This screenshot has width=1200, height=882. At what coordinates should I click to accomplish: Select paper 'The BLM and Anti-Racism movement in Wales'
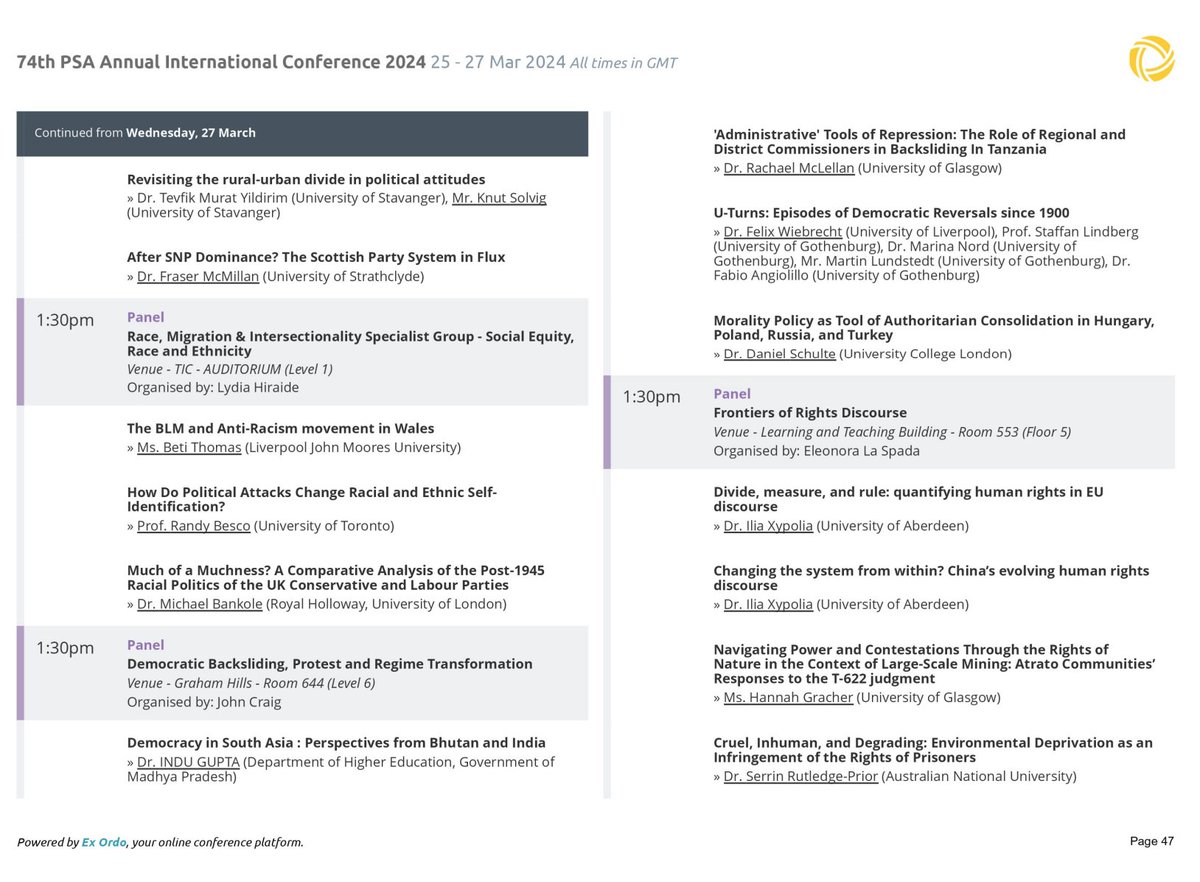(281, 428)
